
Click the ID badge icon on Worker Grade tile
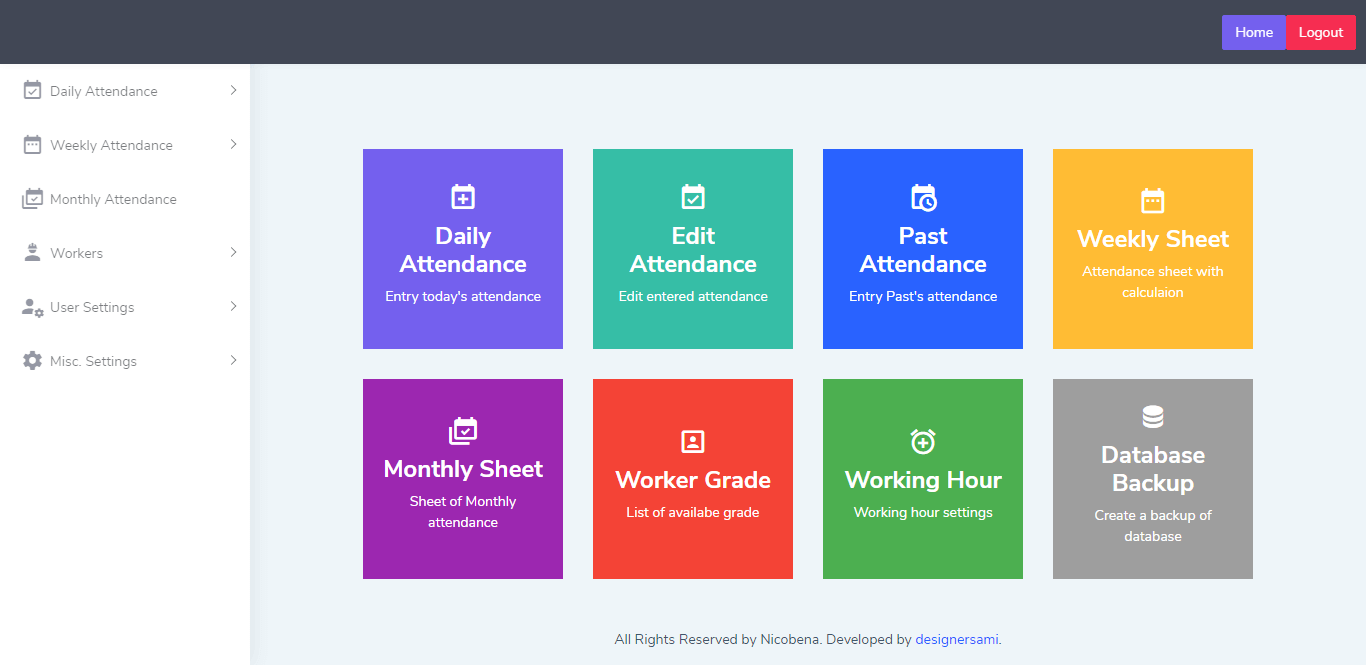click(x=693, y=441)
